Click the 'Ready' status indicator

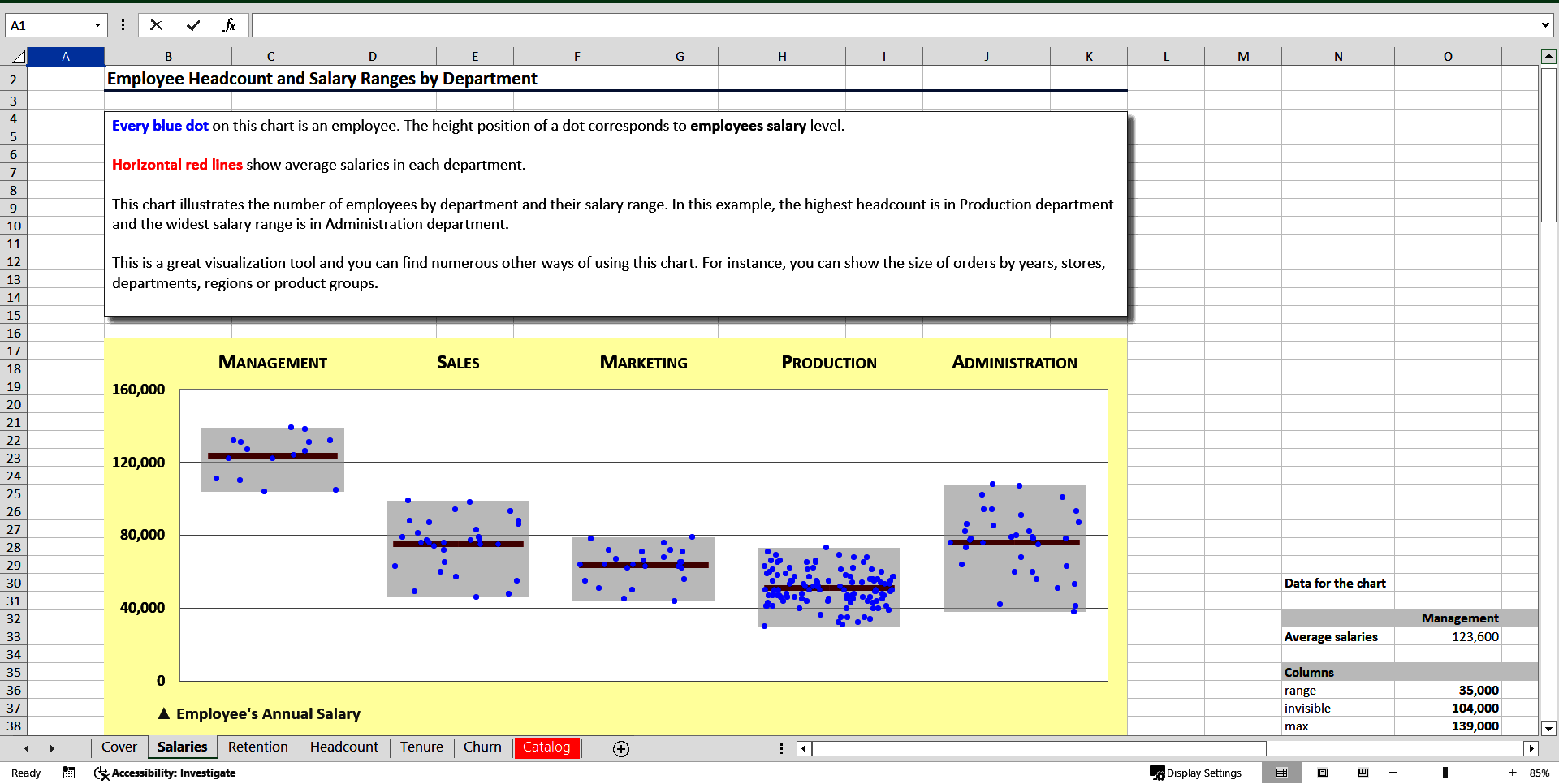pyautogui.click(x=26, y=773)
